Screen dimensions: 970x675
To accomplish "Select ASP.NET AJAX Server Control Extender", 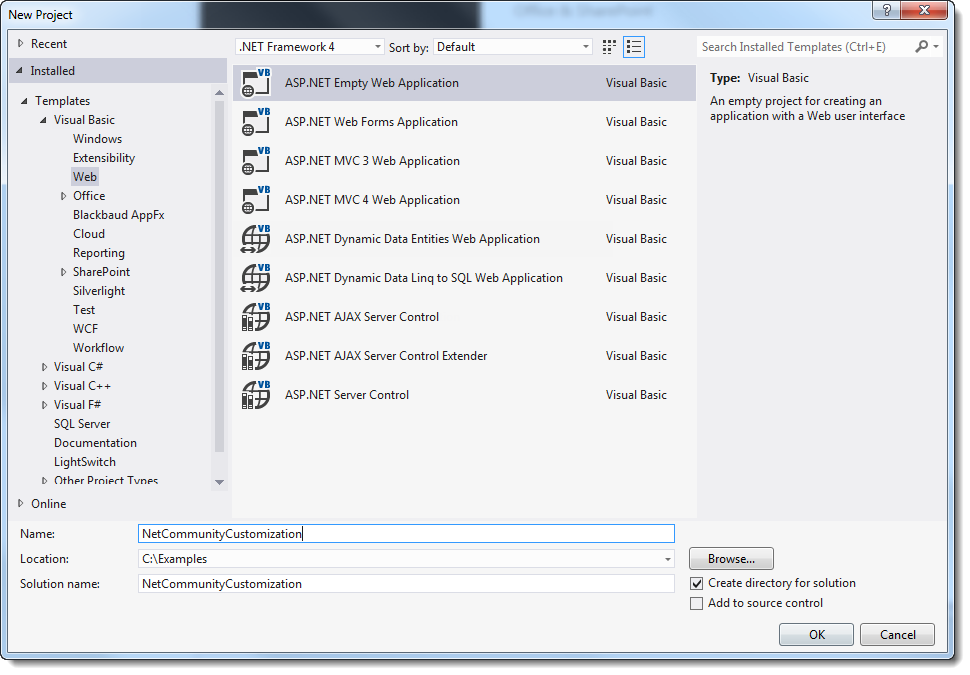I will tap(465, 356).
